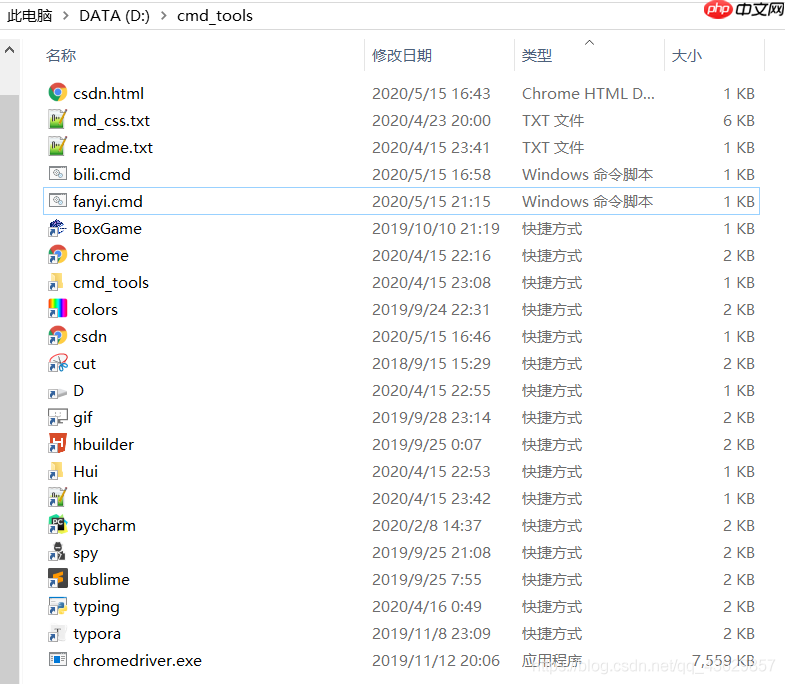The width and height of the screenshot is (785, 684).
Task: Click the Sublime shortcut icon
Action: click(57, 579)
